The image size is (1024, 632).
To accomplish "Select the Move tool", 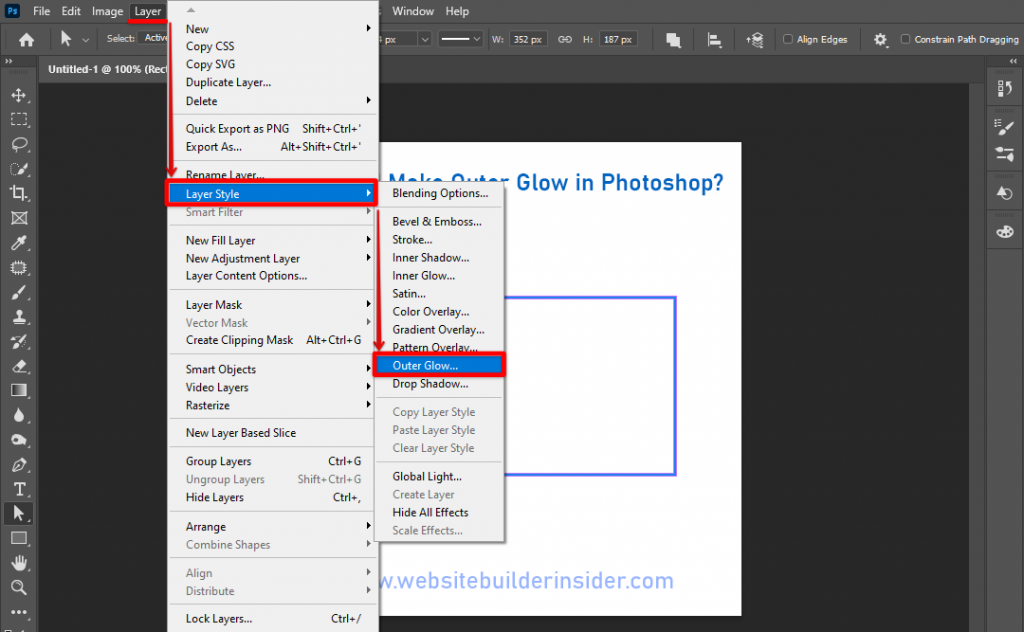I will pos(20,95).
